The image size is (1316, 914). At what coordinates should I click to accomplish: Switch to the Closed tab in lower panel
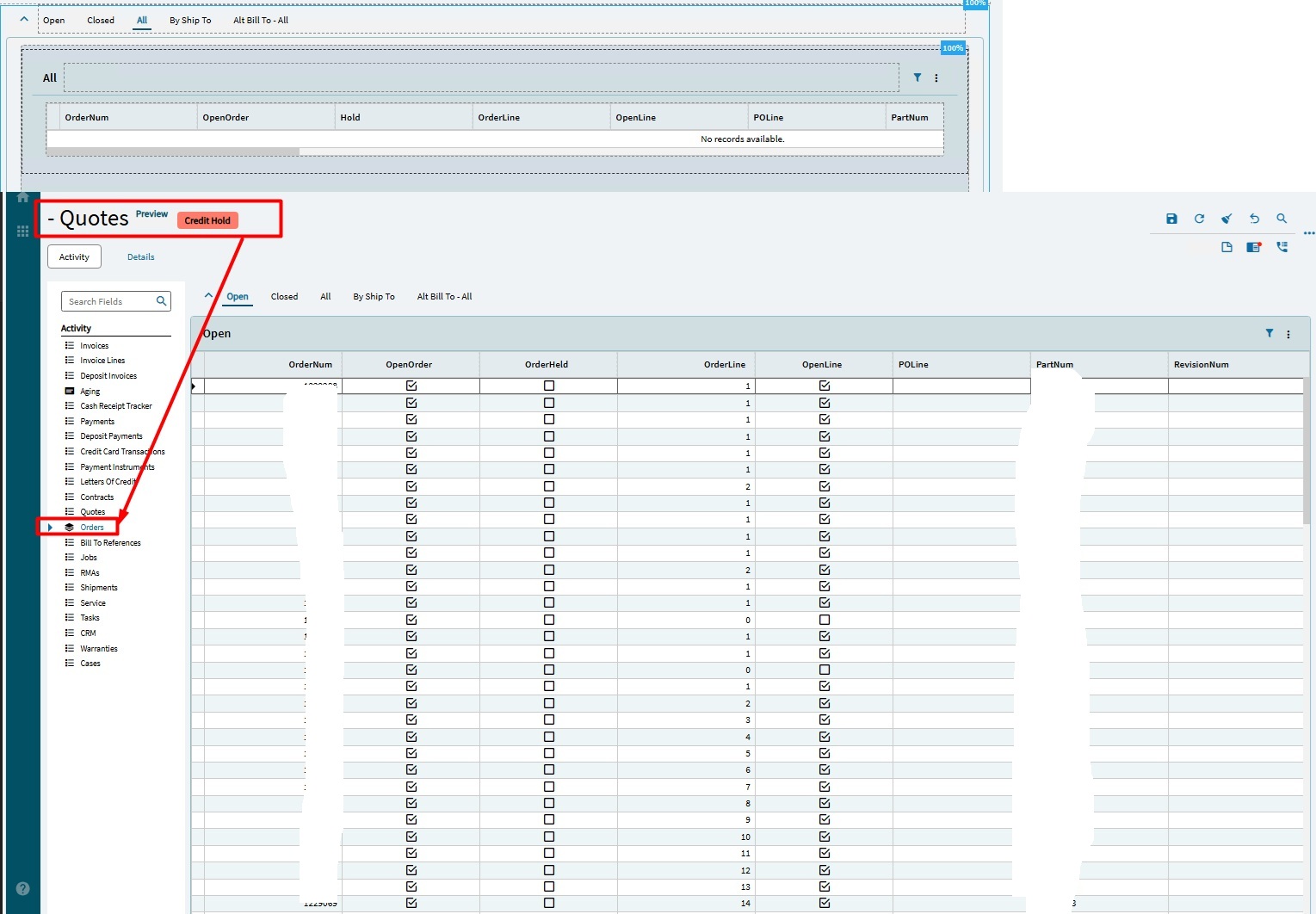[x=284, y=297]
